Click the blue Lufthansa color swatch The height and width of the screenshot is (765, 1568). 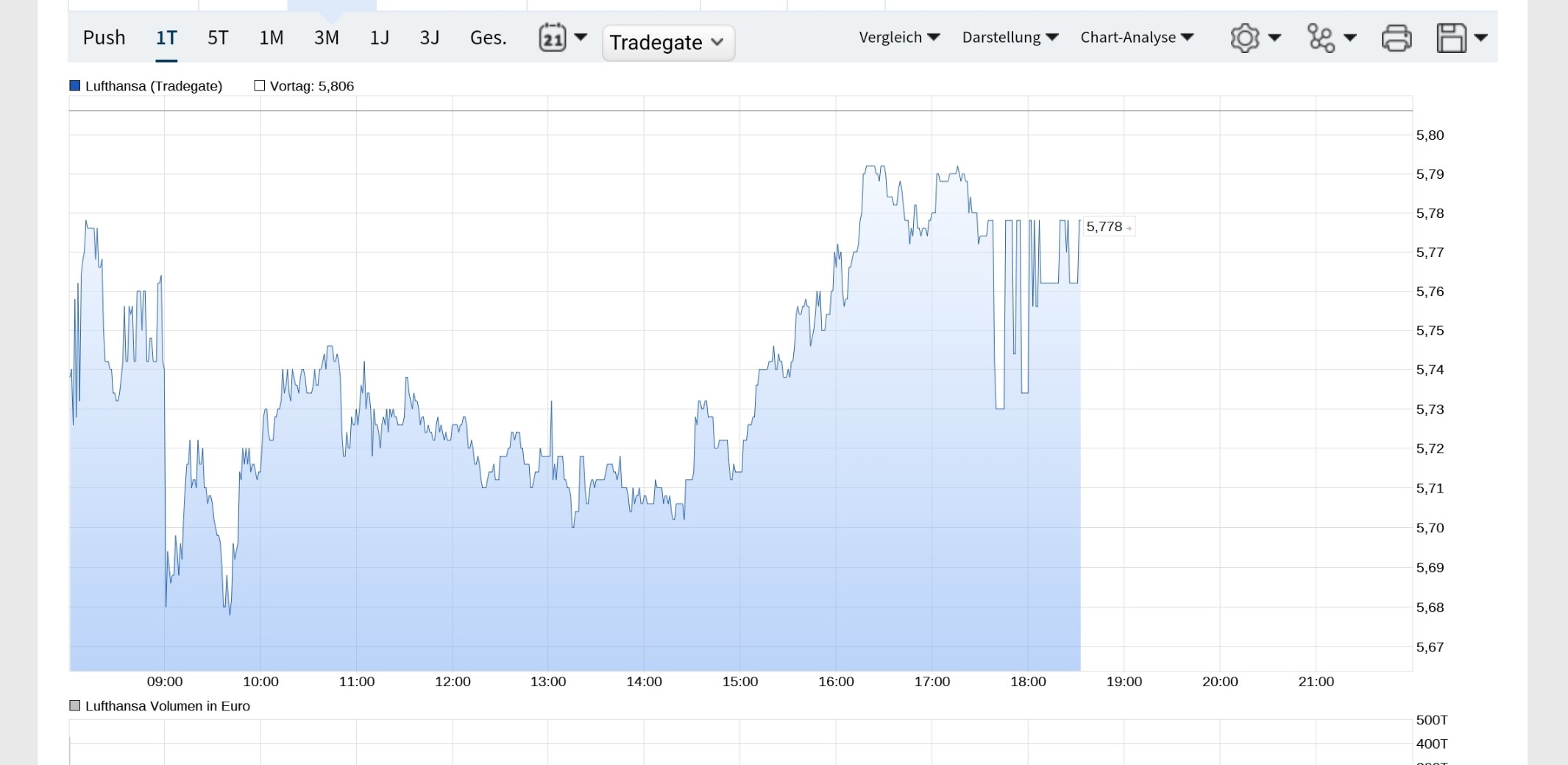pyautogui.click(x=74, y=86)
